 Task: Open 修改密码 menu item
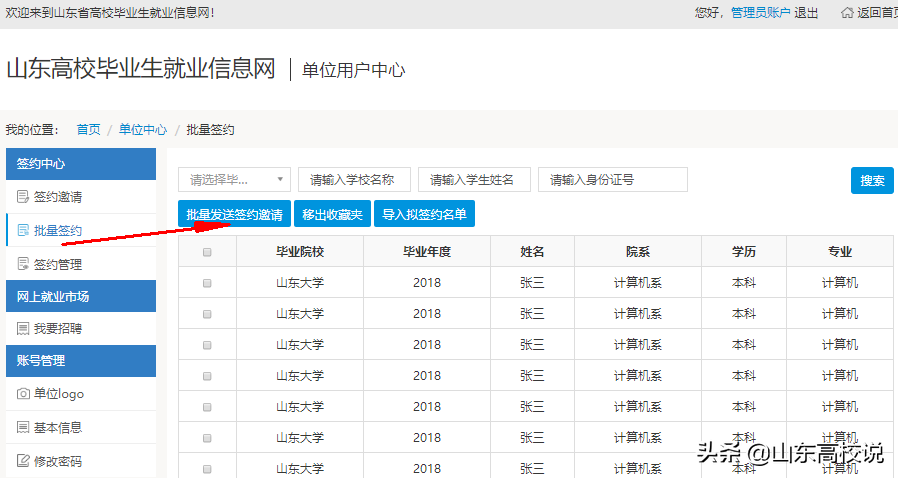coord(81,461)
